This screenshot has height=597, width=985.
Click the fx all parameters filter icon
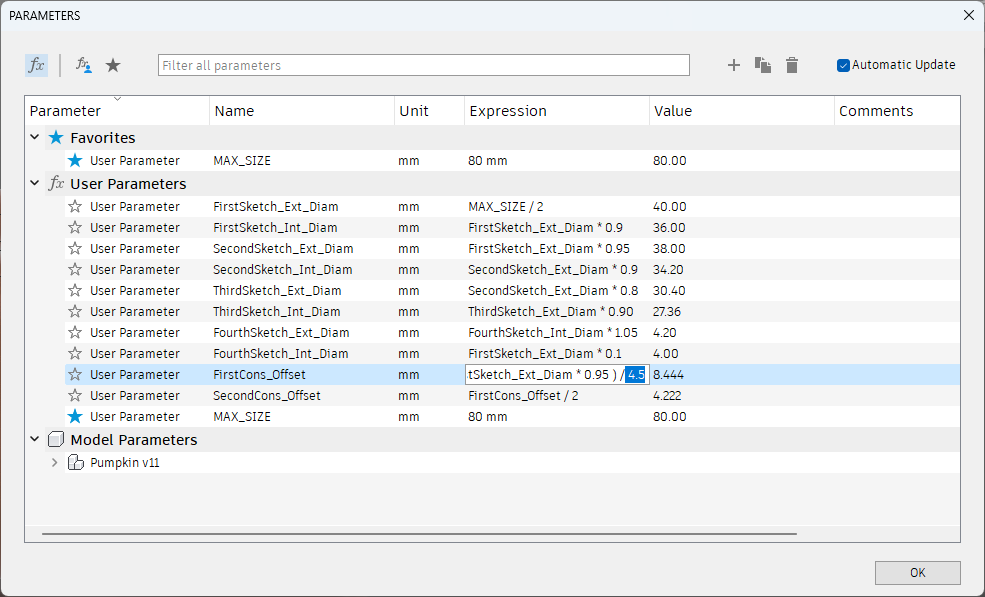coord(36,65)
